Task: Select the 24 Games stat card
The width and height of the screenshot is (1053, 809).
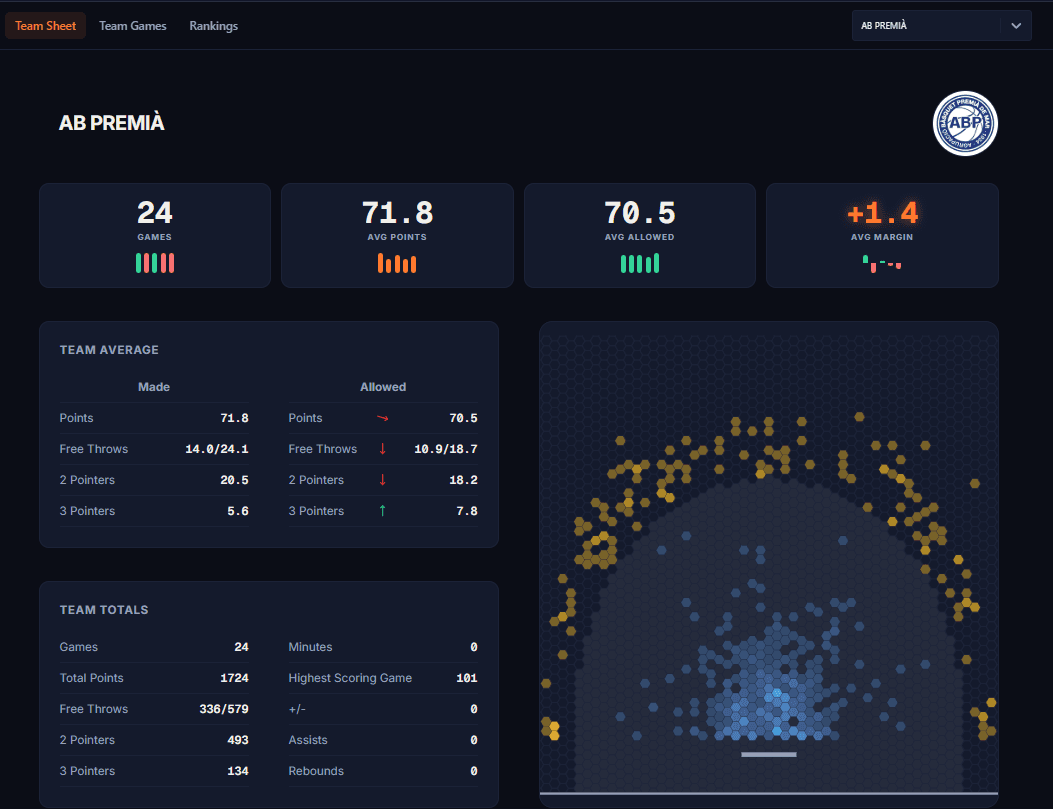Action: pyautogui.click(x=155, y=236)
